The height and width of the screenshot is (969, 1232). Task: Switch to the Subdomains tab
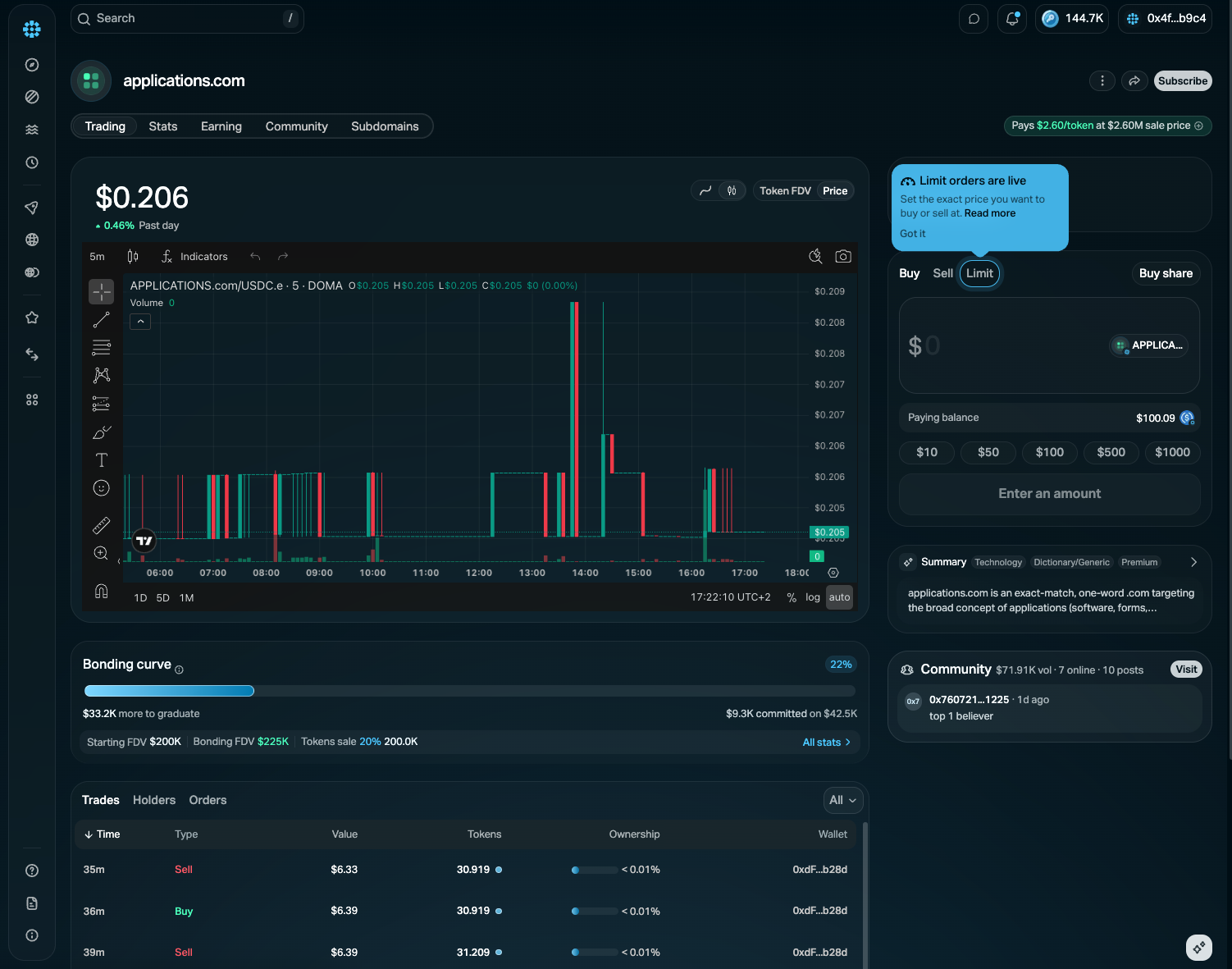pyautogui.click(x=385, y=126)
